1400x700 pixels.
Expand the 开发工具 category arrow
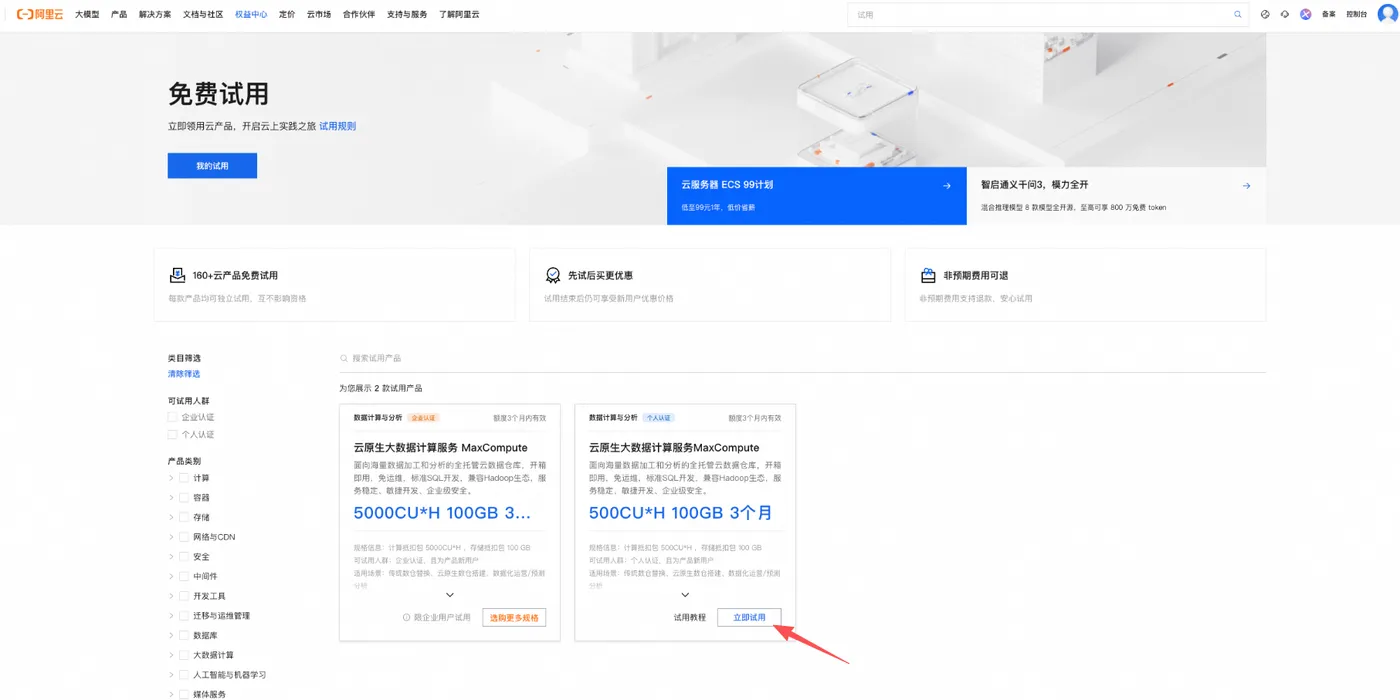pyautogui.click(x=171, y=596)
